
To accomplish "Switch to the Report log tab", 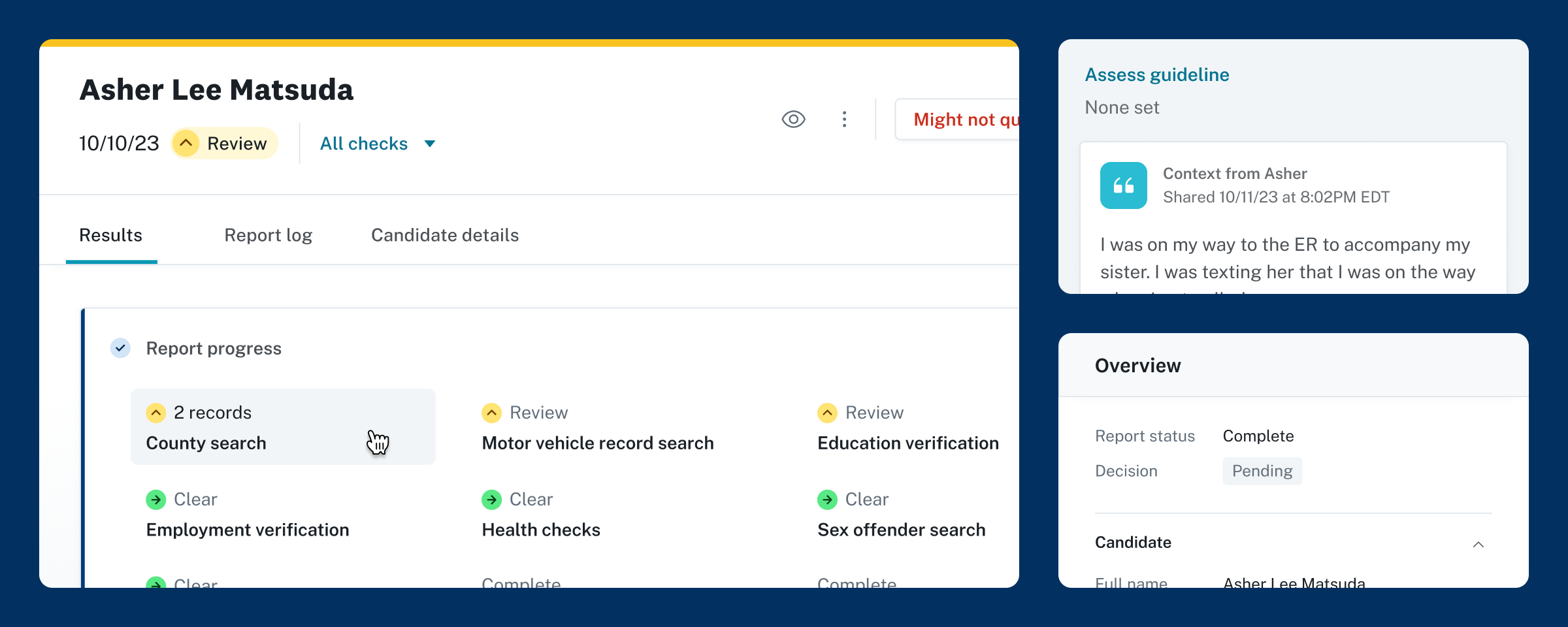I will (x=268, y=235).
